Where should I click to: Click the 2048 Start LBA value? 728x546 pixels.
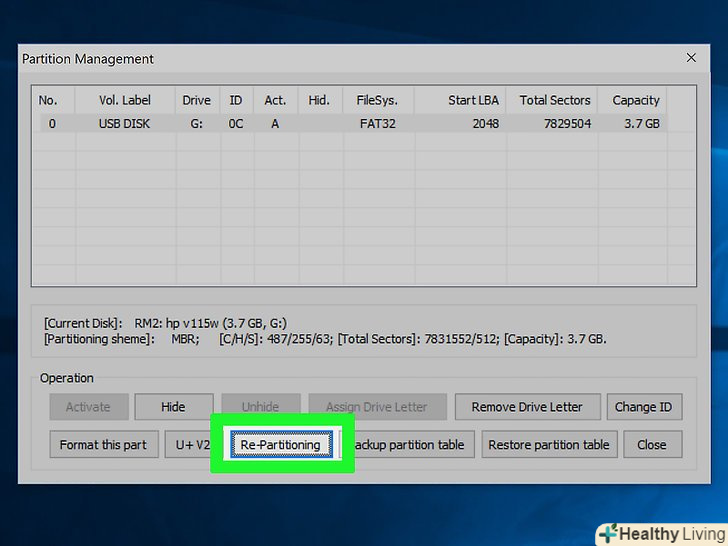point(486,124)
